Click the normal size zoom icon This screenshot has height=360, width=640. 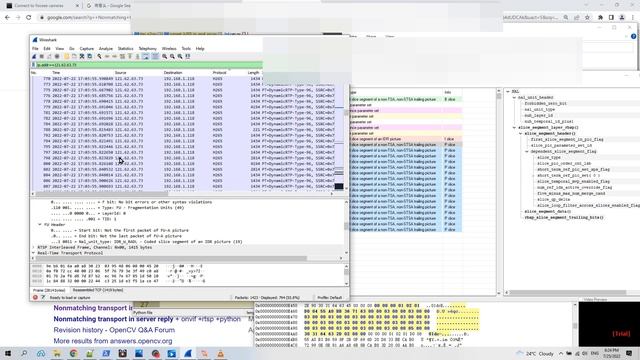(180, 56)
